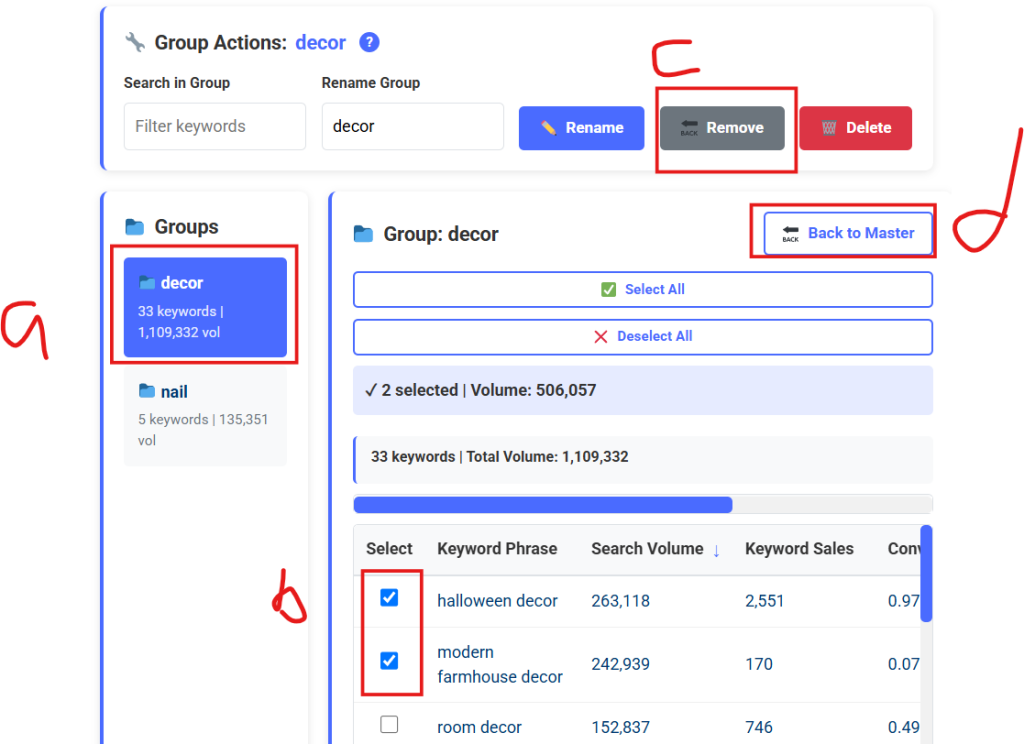Image resolution: width=1024 pixels, height=744 pixels.
Task: Check the room decor checkbox
Action: click(389, 725)
